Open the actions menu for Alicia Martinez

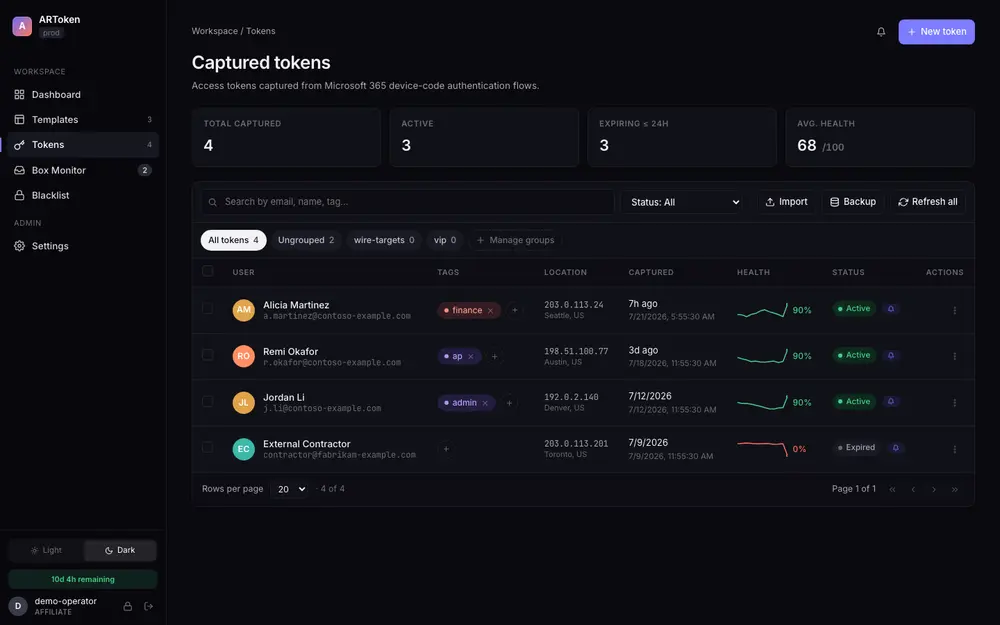(954, 311)
